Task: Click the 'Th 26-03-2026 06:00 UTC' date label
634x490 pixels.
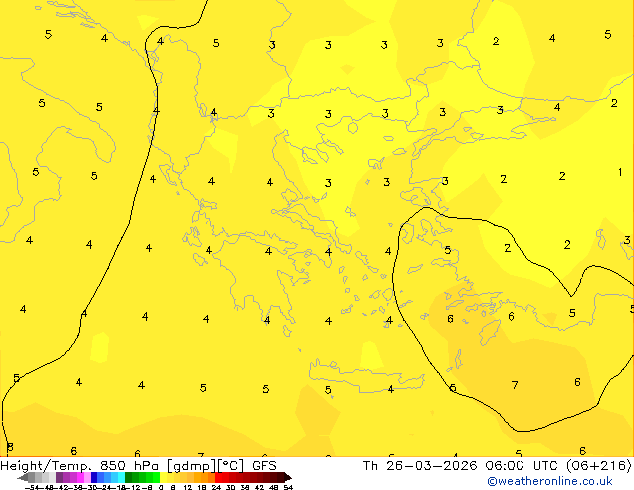Action: pos(462,466)
